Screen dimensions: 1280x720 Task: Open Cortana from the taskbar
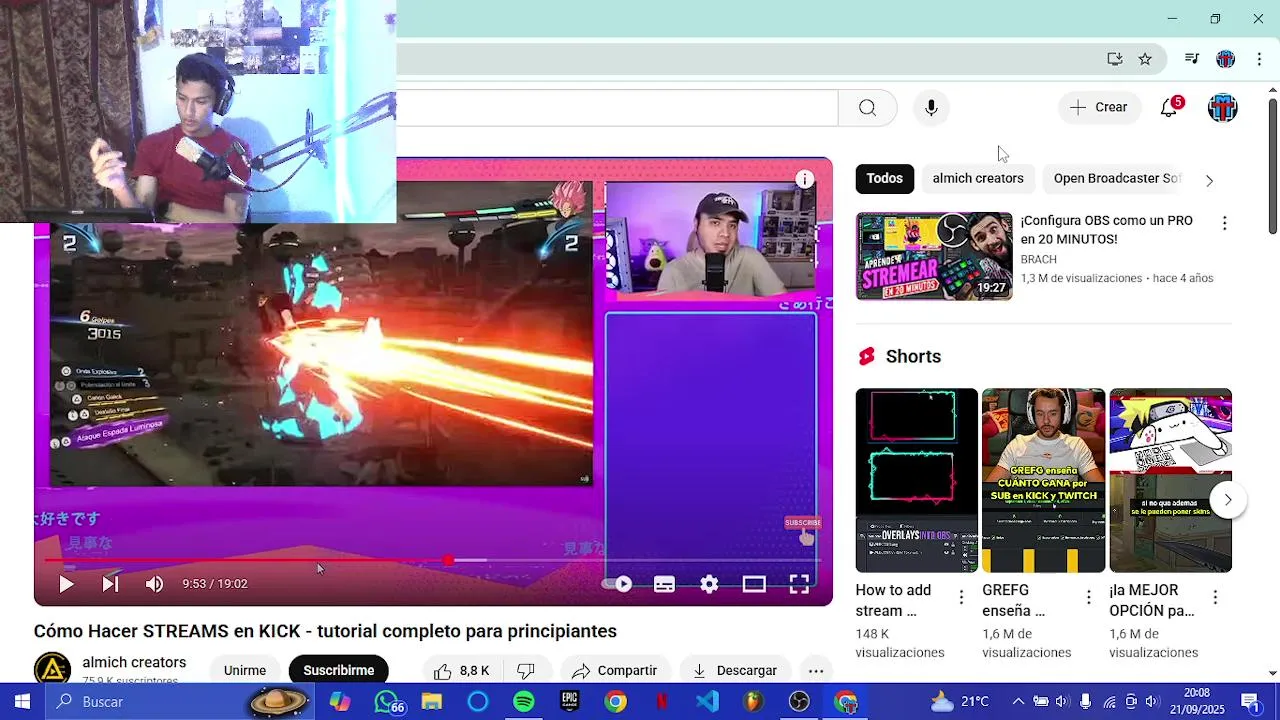[478, 702]
